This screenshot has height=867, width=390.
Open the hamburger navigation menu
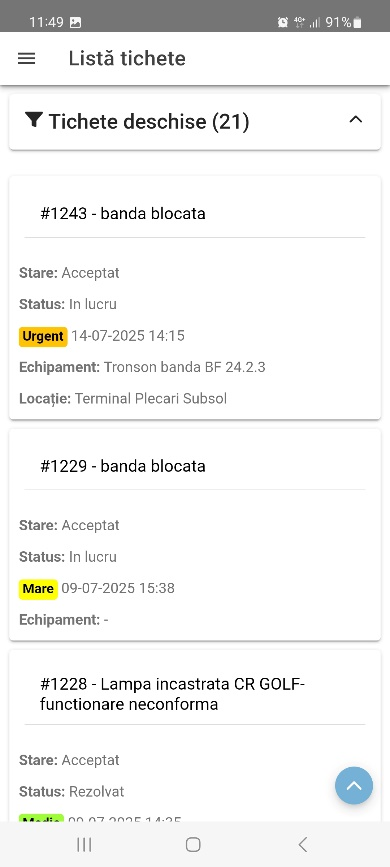point(27,59)
